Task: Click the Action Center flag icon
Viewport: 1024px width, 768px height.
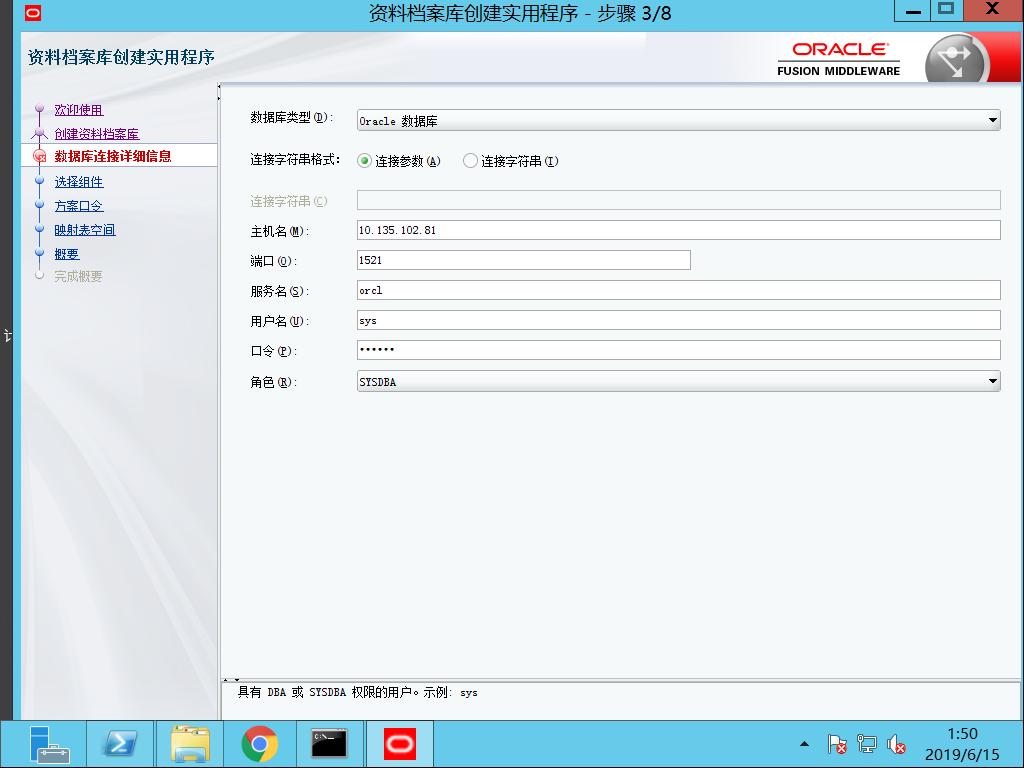Action: [x=836, y=744]
